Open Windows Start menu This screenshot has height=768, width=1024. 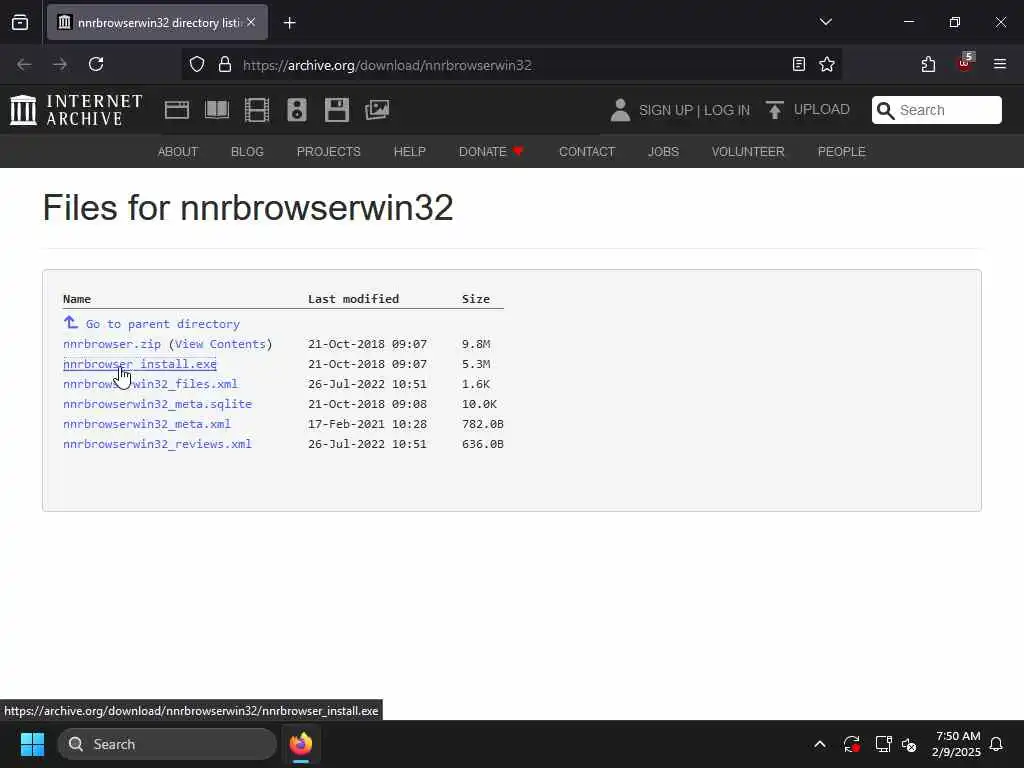(x=32, y=744)
